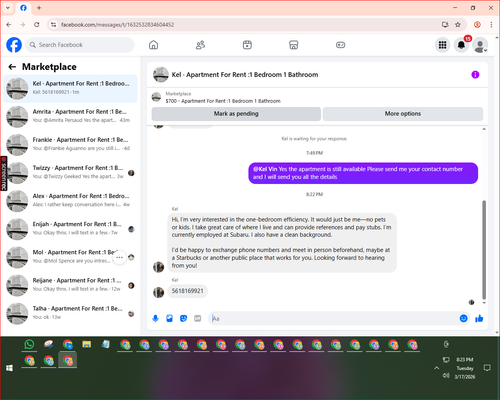This screenshot has width=500, height=400.
Task: Open the purple conversation info icon
Action: point(475,75)
